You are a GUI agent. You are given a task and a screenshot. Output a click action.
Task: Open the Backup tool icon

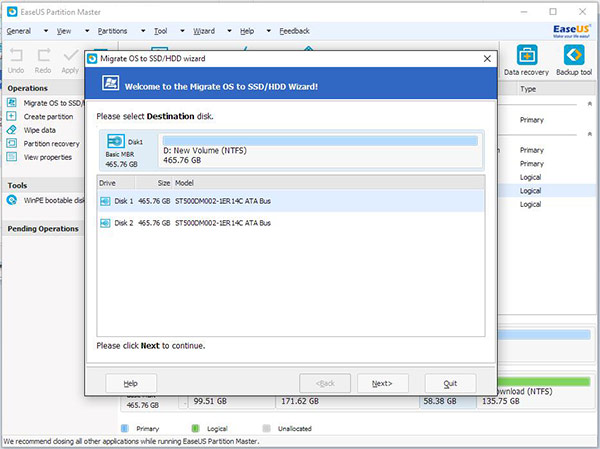(x=574, y=55)
